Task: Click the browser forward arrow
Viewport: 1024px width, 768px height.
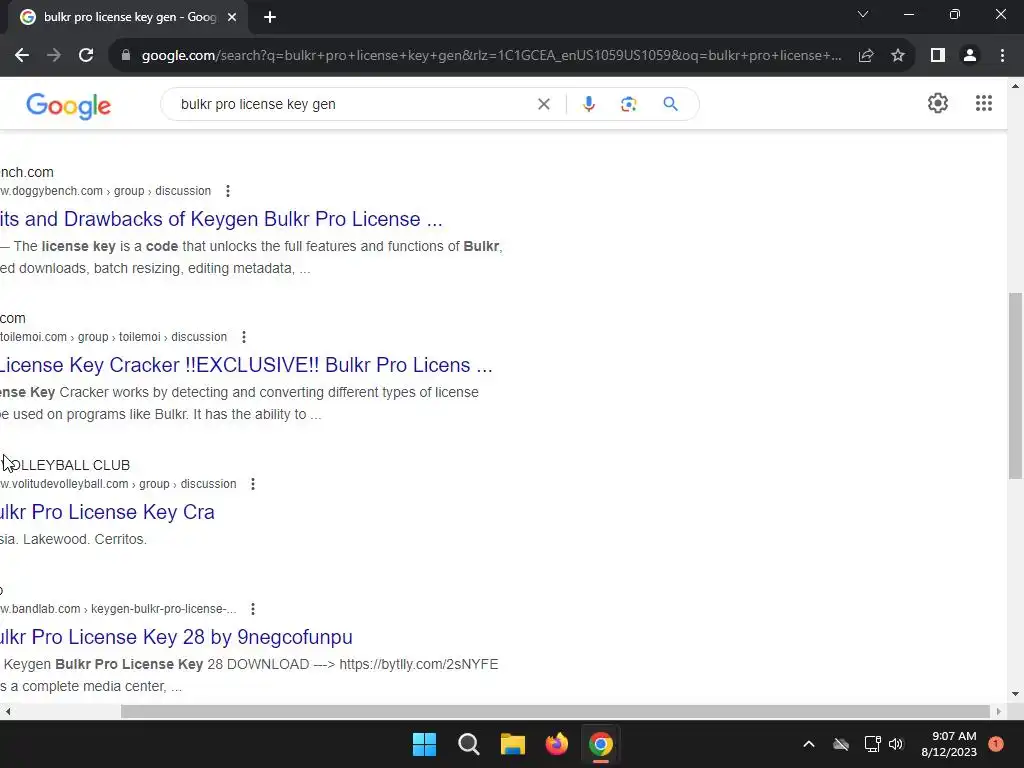Action: 54,56
